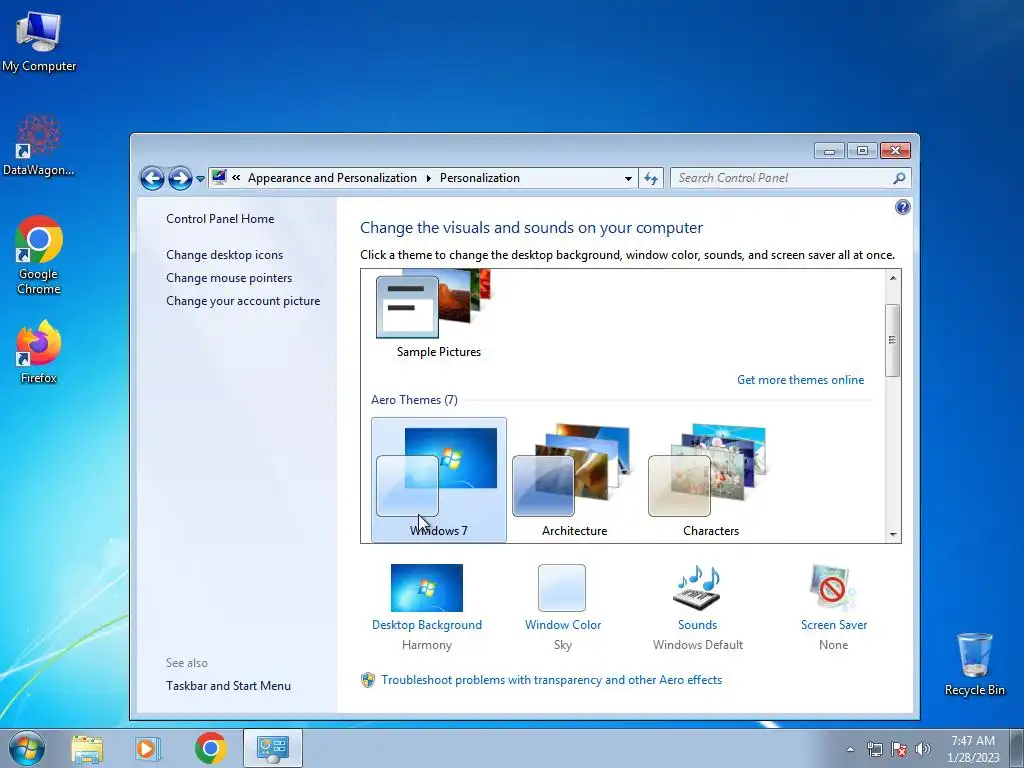The height and width of the screenshot is (768, 1024).
Task: Open the Recycle Bin
Action: click(974, 664)
